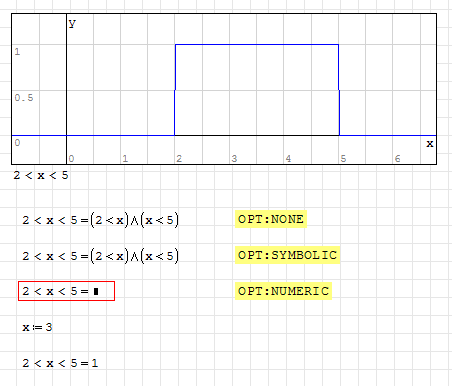Click the falling blue edge at x equals 5
The image size is (452, 386).
[x=339, y=90]
